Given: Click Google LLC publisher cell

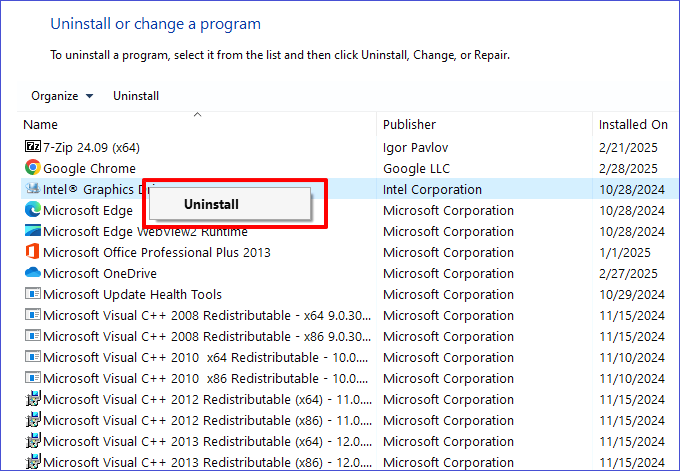Looking at the screenshot, I should [416, 168].
